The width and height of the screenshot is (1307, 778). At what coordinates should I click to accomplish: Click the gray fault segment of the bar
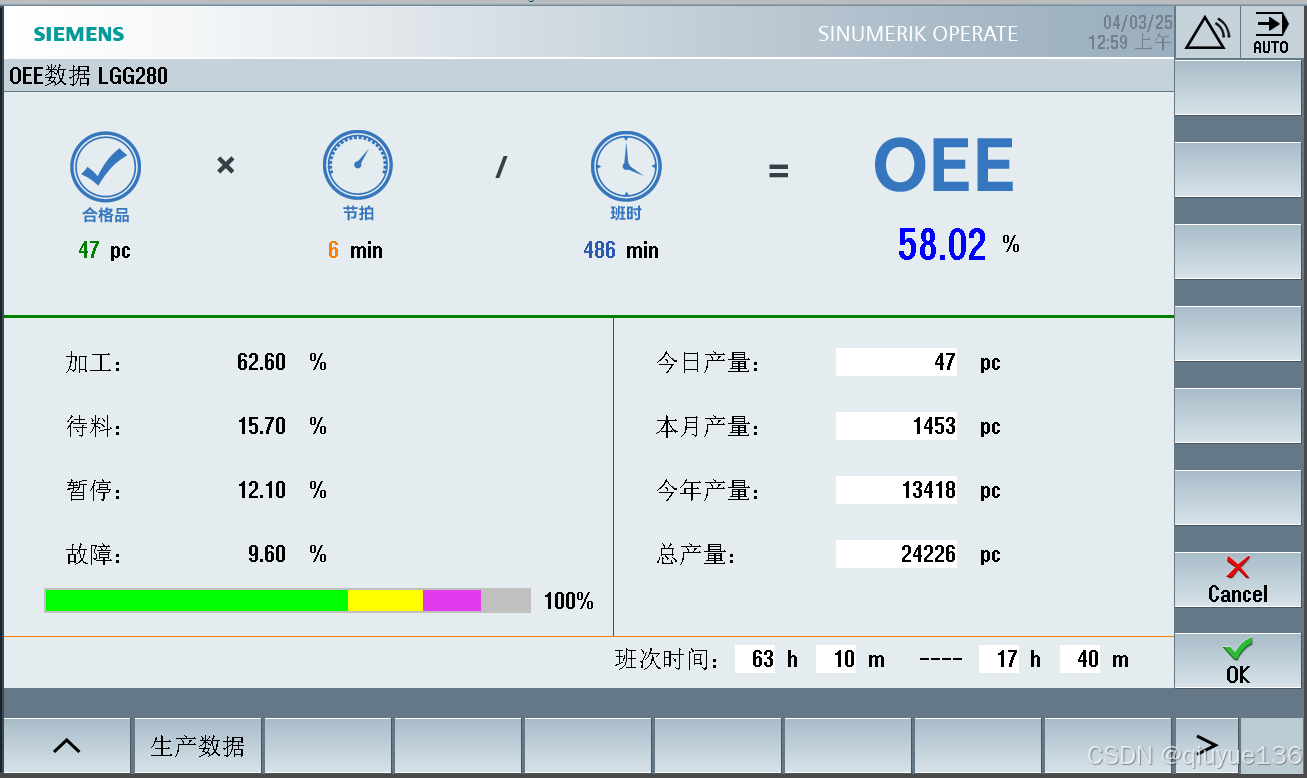click(x=506, y=600)
